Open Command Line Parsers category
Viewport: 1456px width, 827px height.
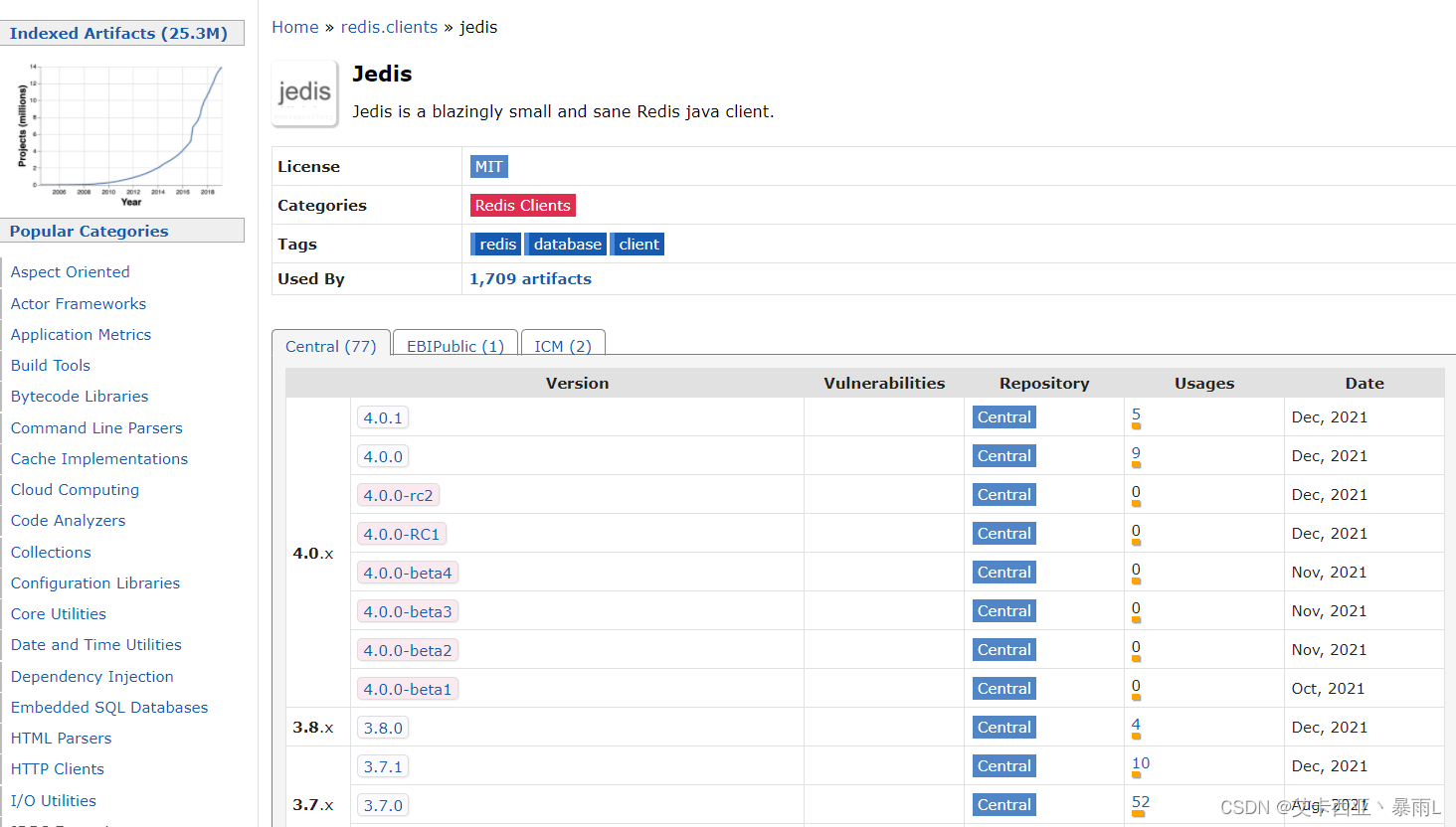96,428
